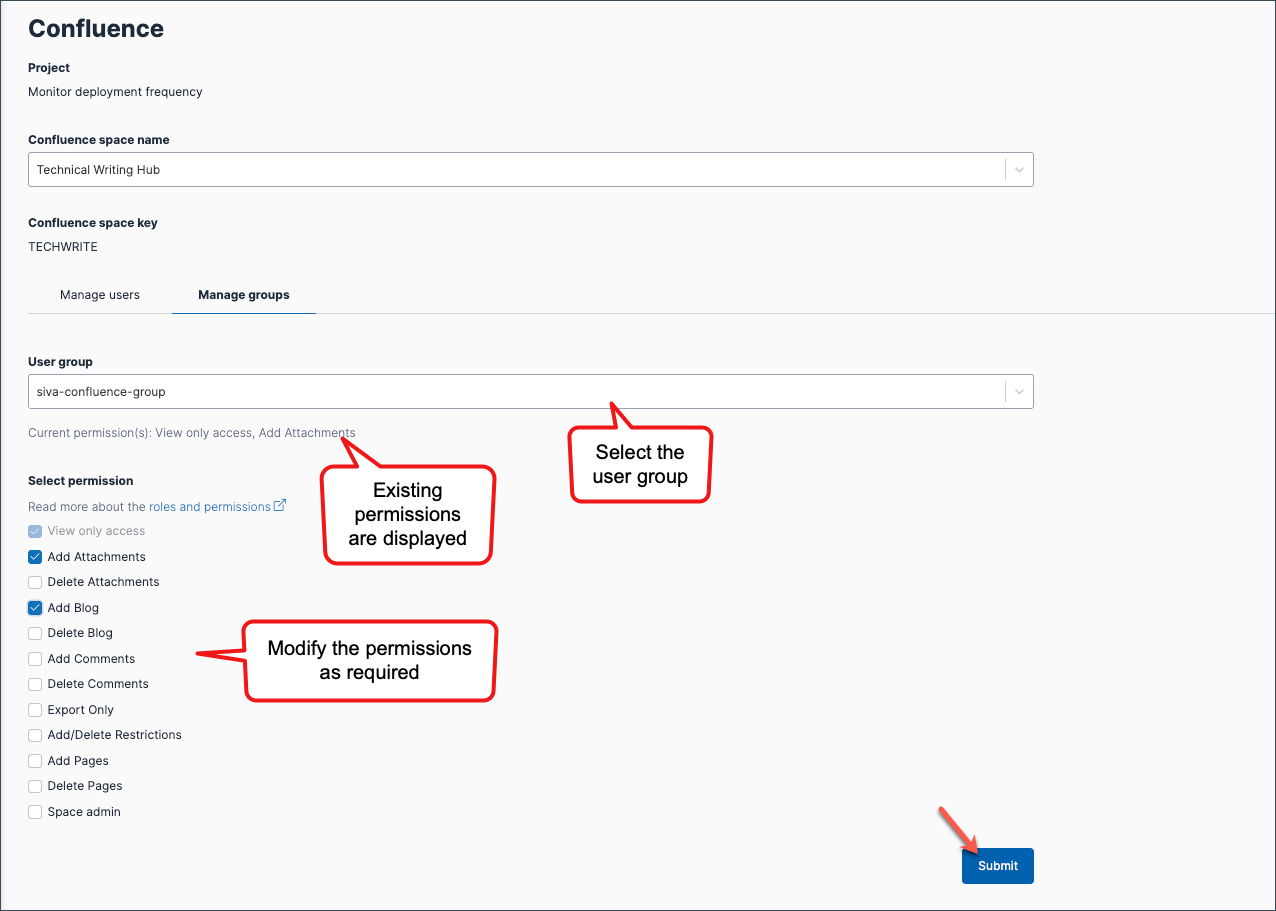Viewport: 1276px width, 911px height.
Task: Click the Project label
Action: [x=49, y=68]
